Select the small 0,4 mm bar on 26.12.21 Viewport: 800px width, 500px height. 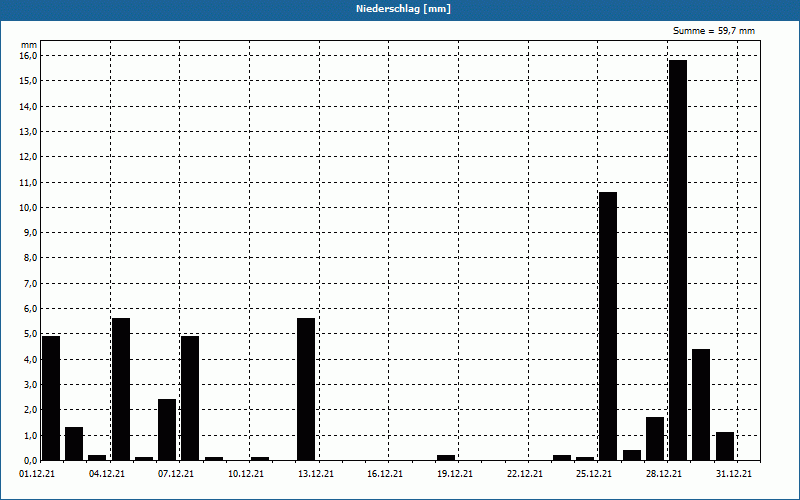[632, 456]
